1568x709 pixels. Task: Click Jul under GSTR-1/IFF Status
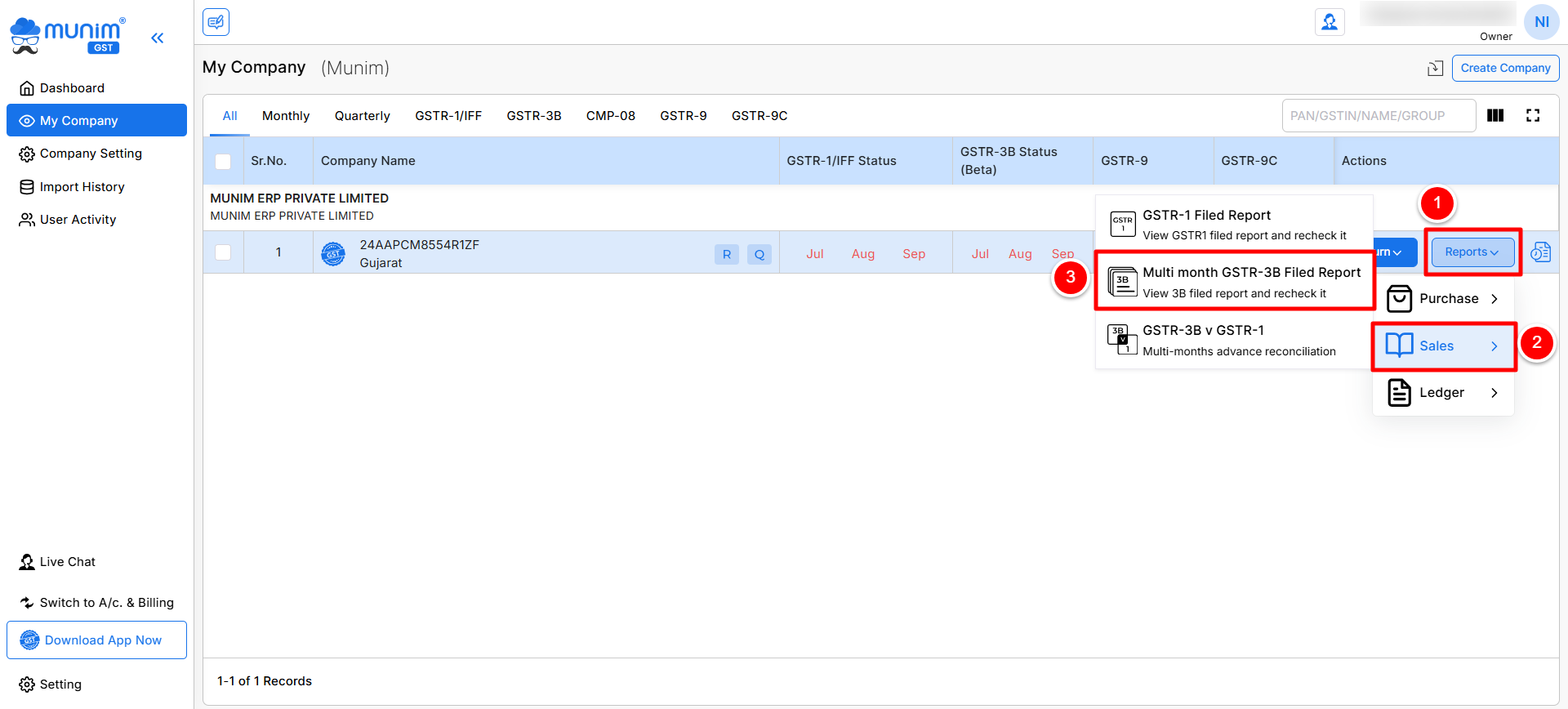[815, 254]
